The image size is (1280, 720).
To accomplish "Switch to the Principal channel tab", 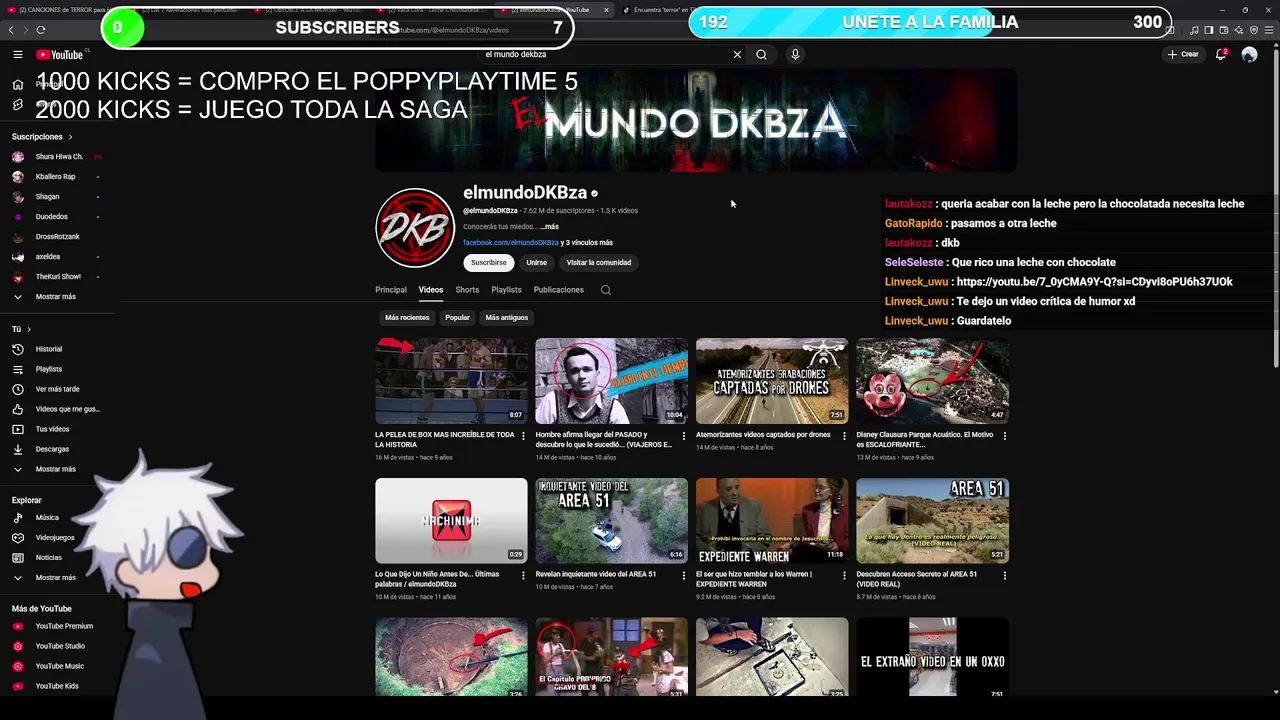I will (x=391, y=290).
